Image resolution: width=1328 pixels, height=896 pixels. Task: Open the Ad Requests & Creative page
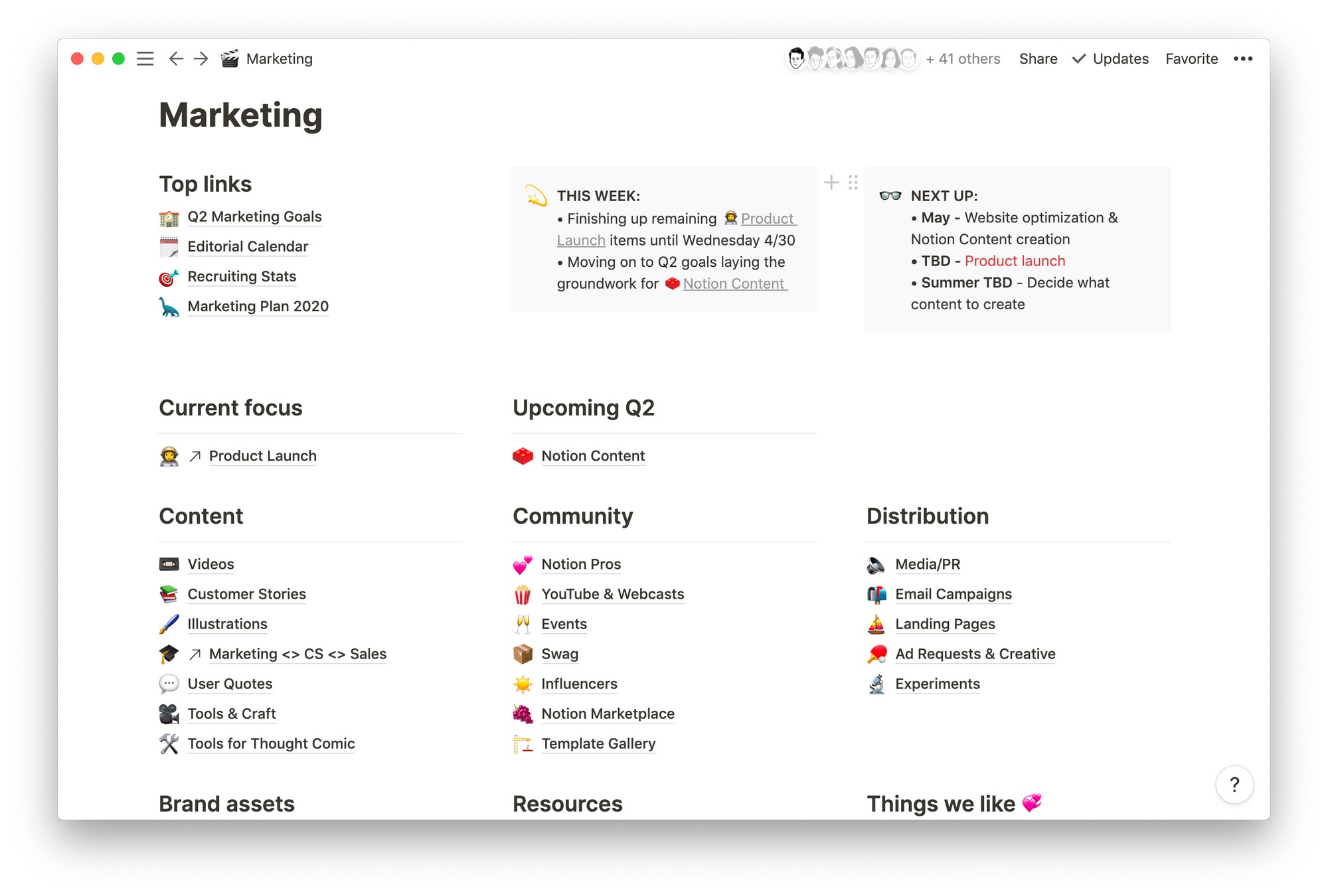tap(975, 654)
